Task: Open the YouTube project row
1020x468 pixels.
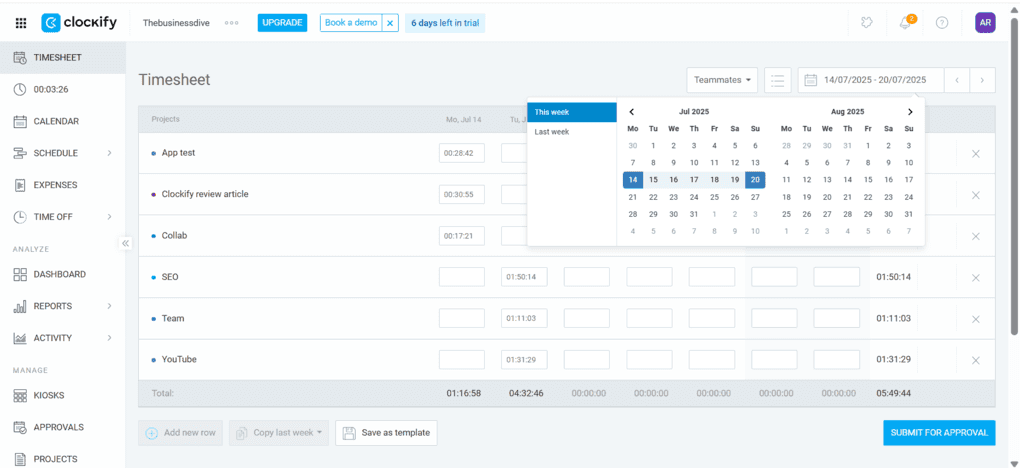Action: pyautogui.click(x=179, y=359)
